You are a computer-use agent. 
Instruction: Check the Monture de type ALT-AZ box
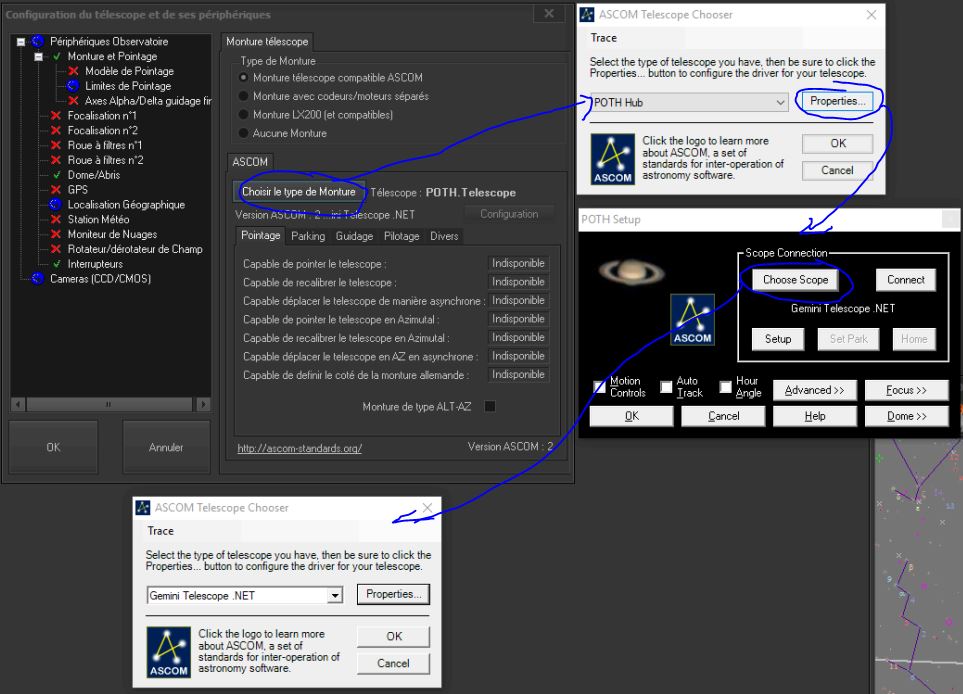click(490, 407)
